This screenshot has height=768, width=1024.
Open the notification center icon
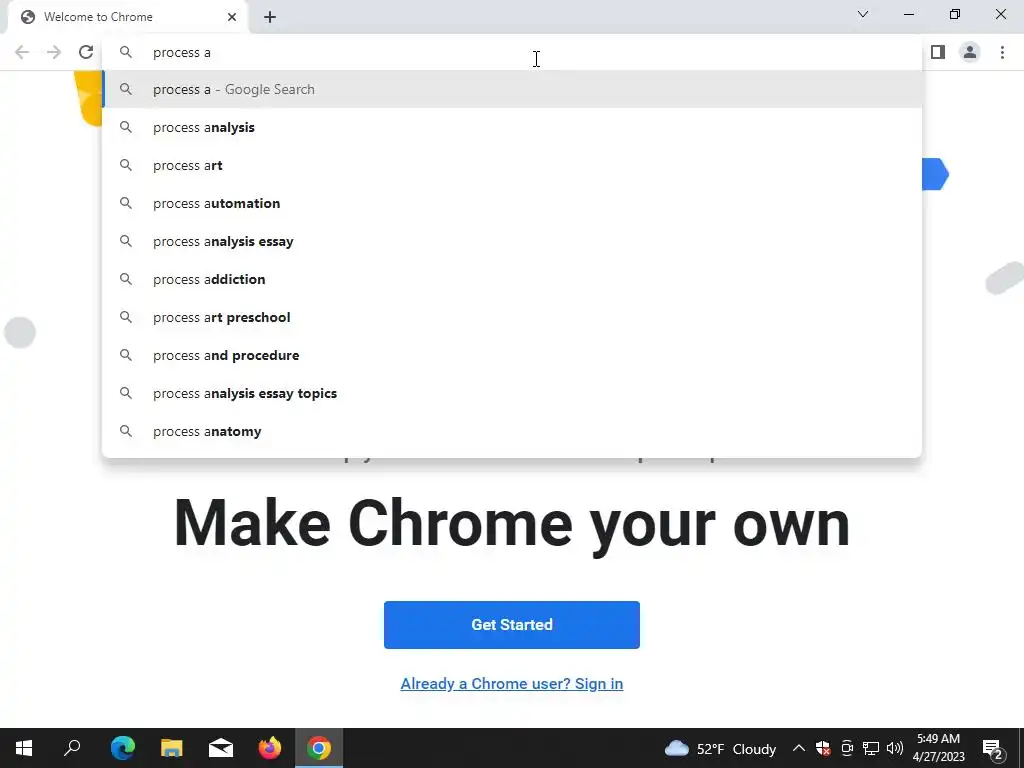click(x=993, y=749)
